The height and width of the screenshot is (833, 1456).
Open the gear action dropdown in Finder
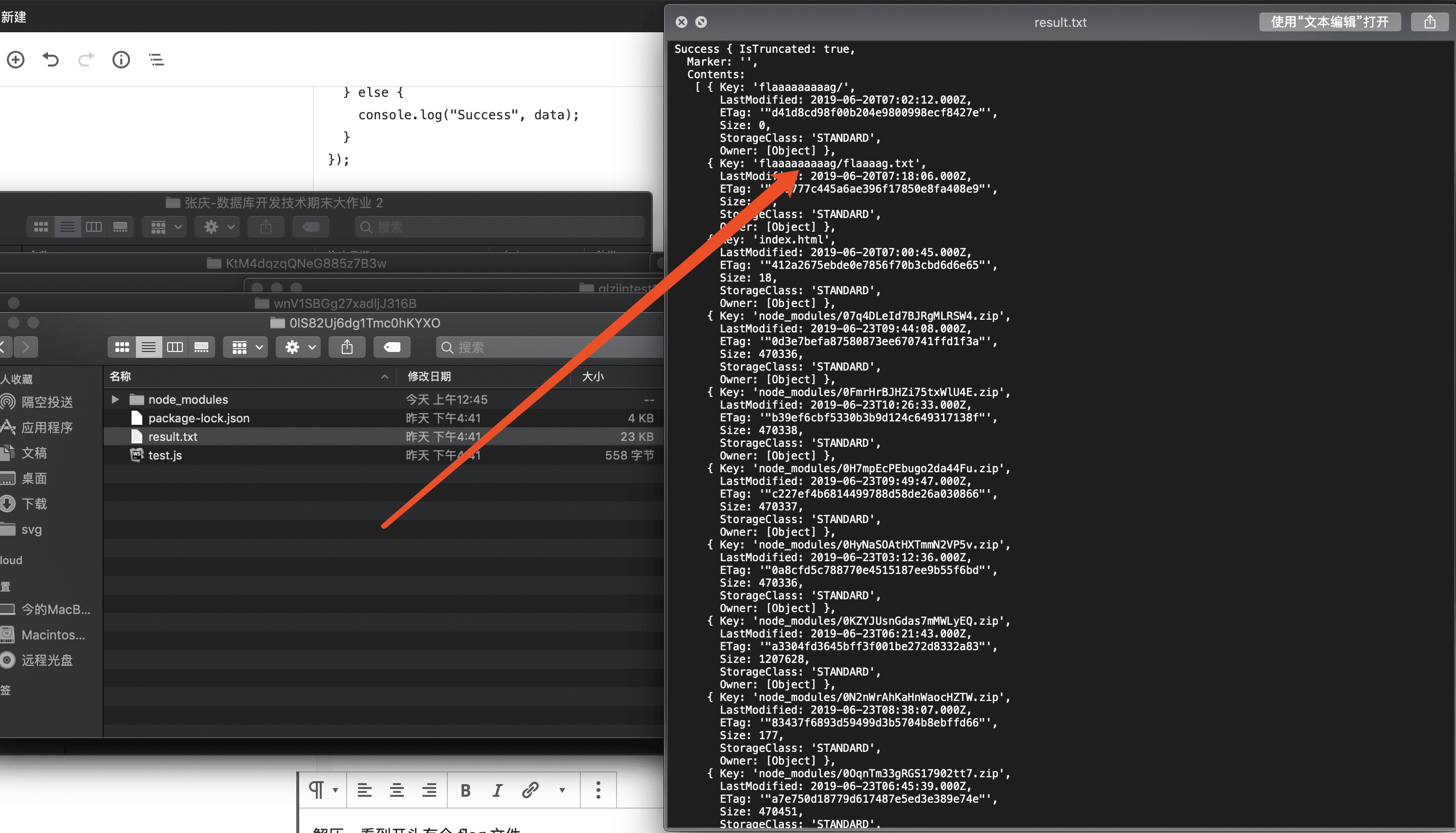299,347
